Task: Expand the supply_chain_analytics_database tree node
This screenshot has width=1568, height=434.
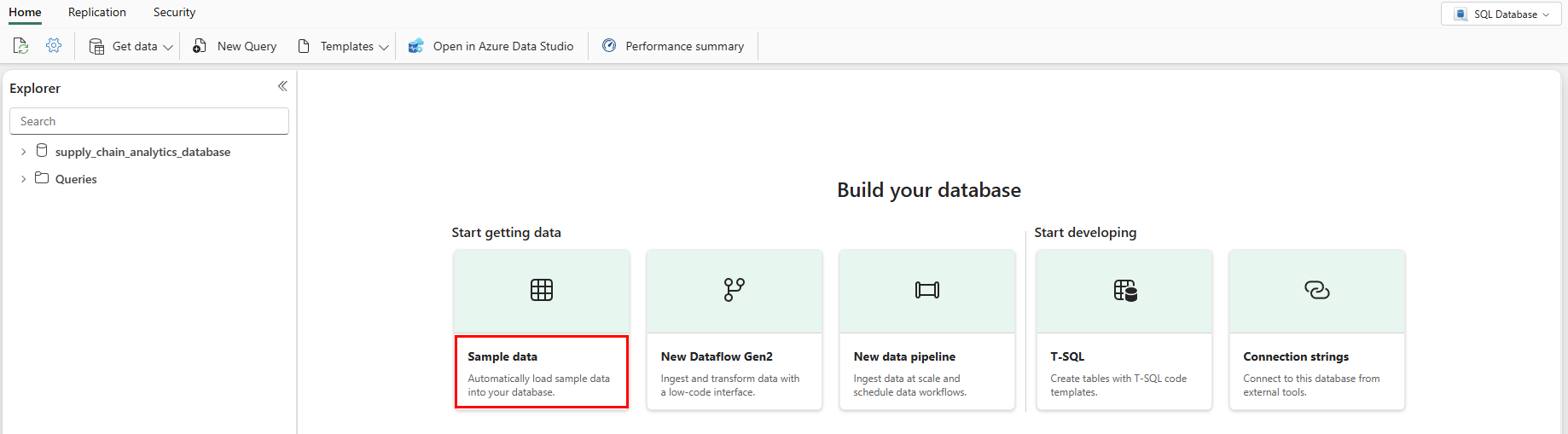Action: 23,152
